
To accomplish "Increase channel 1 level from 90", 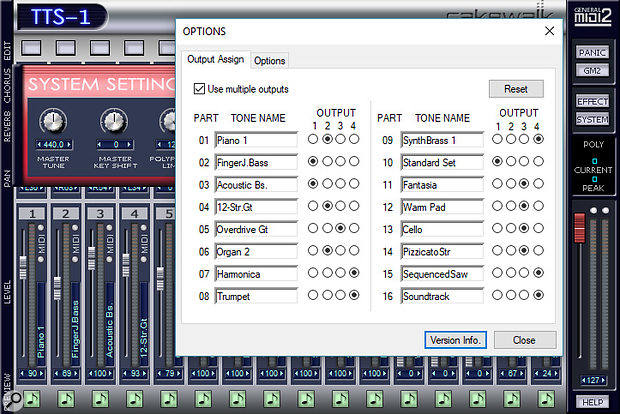I will (41, 373).
